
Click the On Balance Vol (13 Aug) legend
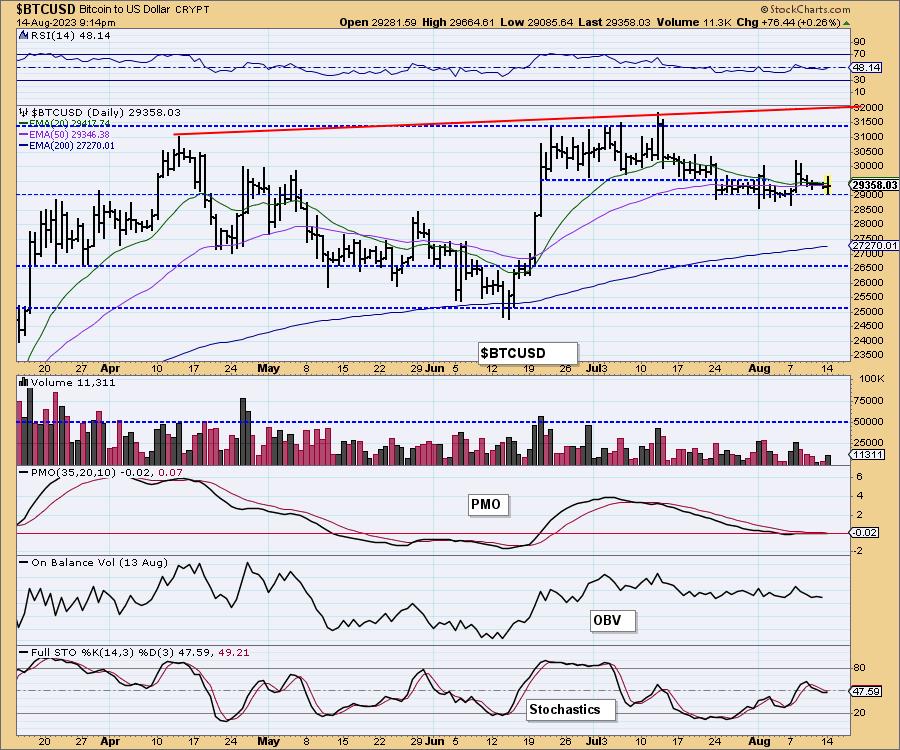coord(99,562)
